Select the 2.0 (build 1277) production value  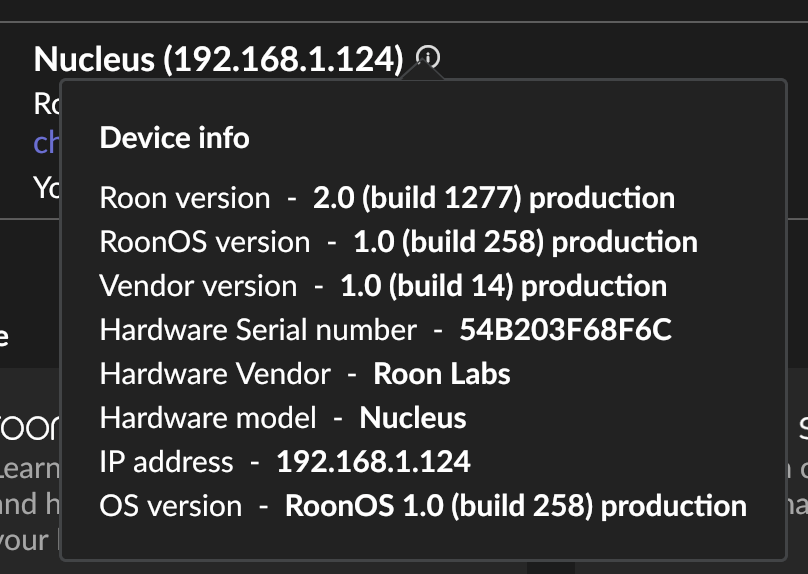(x=494, y=198)
